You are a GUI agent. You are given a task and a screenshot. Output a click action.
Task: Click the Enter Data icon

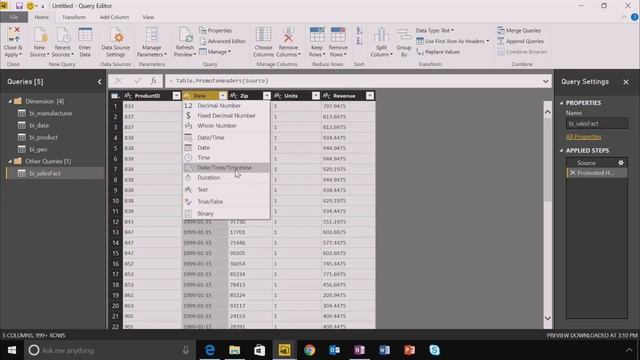(85, 35)
